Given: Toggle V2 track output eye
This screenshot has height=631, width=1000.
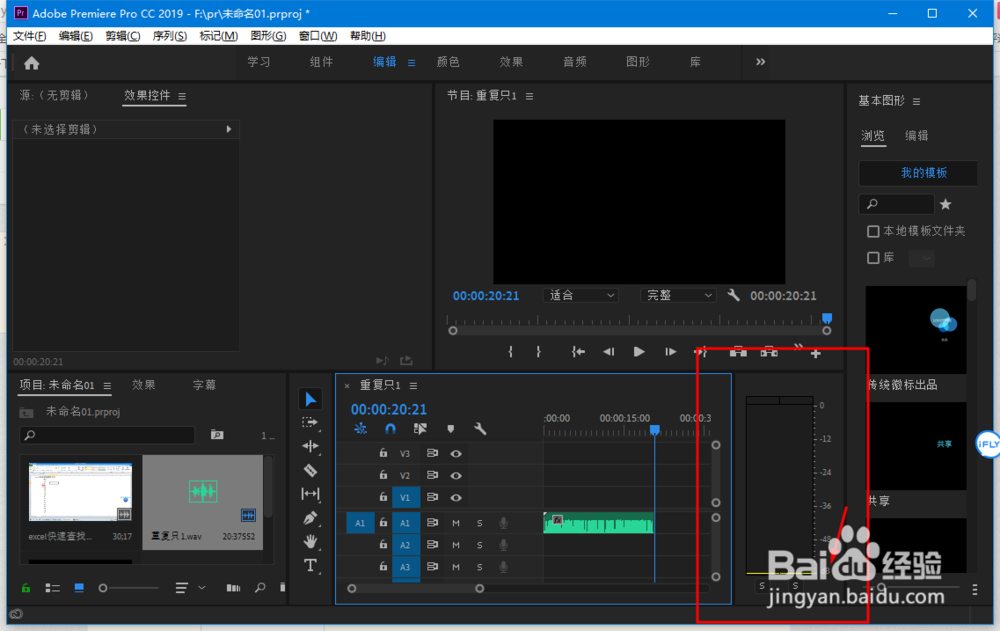Looking at the screenshot, I should (x=456, y=475).
